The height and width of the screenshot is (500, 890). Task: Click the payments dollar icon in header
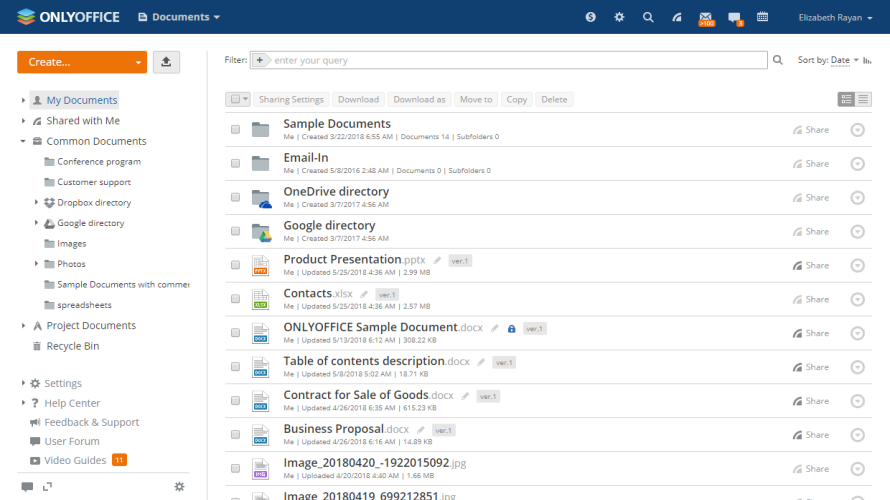point(591,17)
